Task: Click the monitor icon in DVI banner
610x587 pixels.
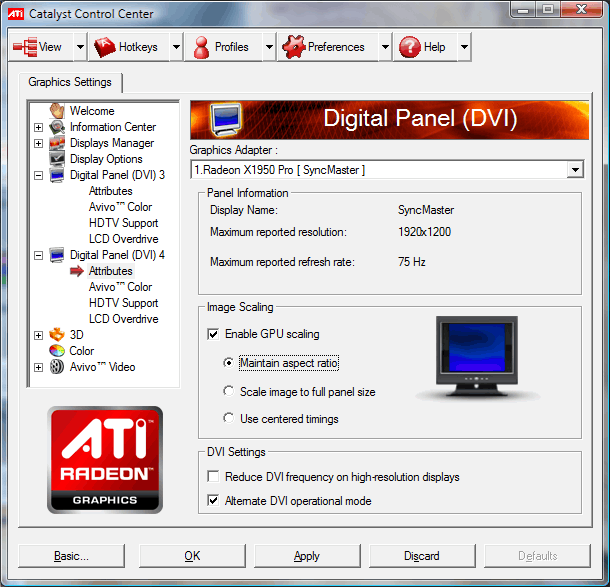Action: tap(226, 119)
